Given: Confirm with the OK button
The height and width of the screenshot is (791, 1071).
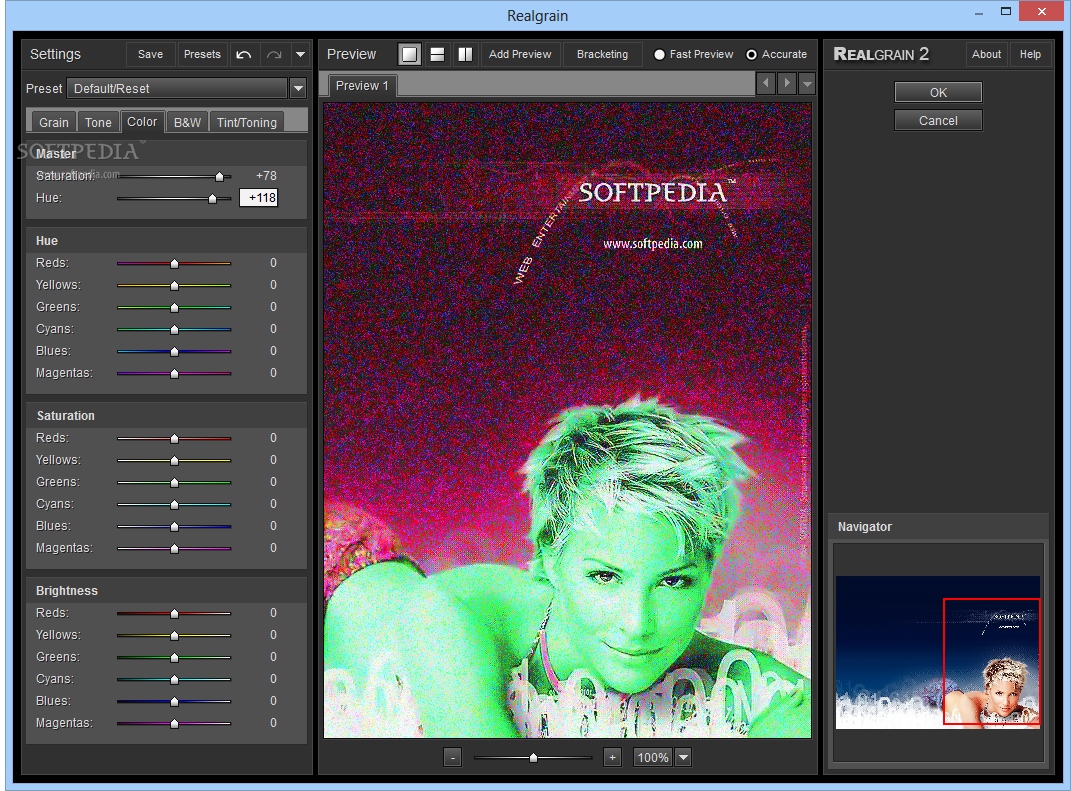Looking at the screenshot, I should (938, 92).
